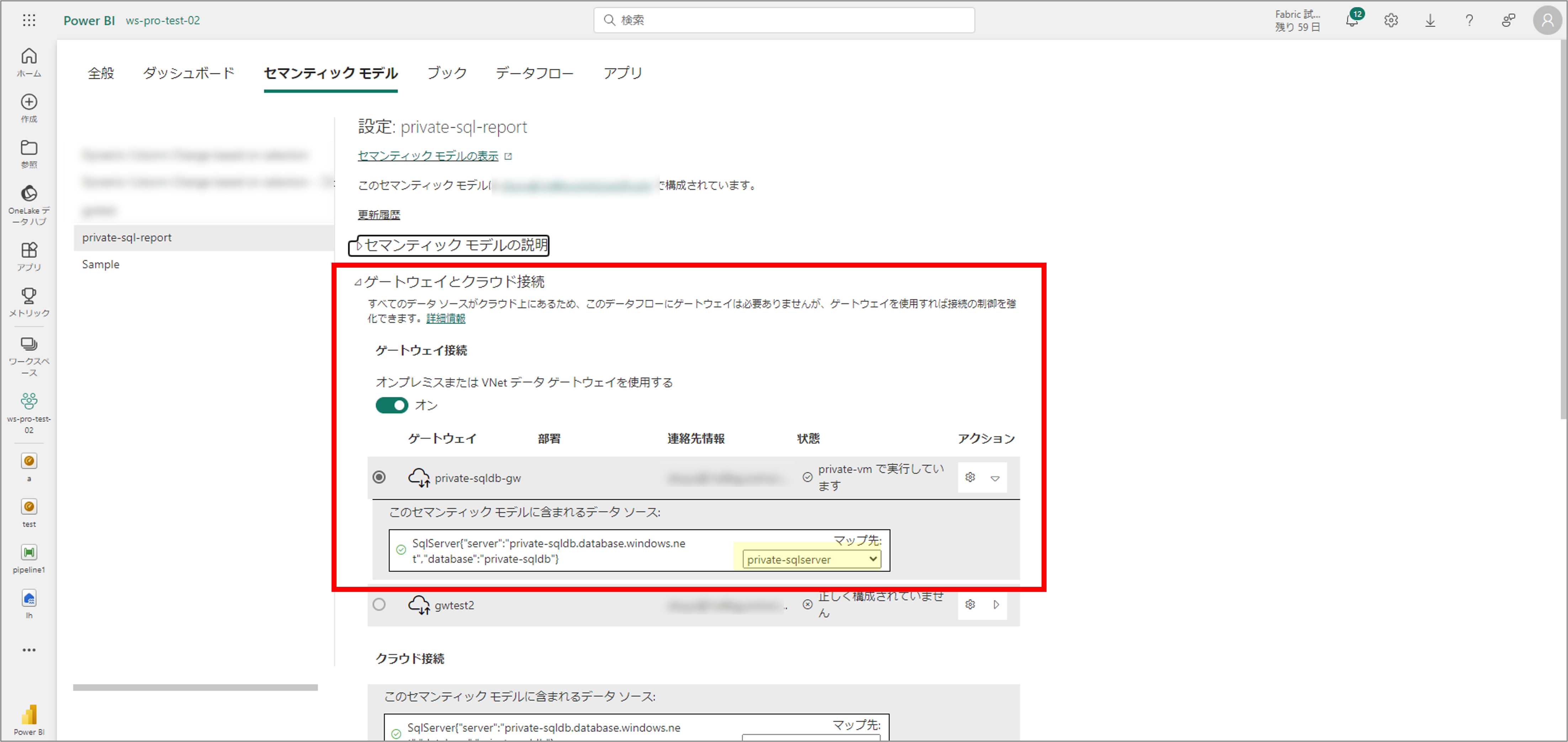1568x742 pixels.
Task: Open settings gear in top bar
Action: coord(1391,20)
